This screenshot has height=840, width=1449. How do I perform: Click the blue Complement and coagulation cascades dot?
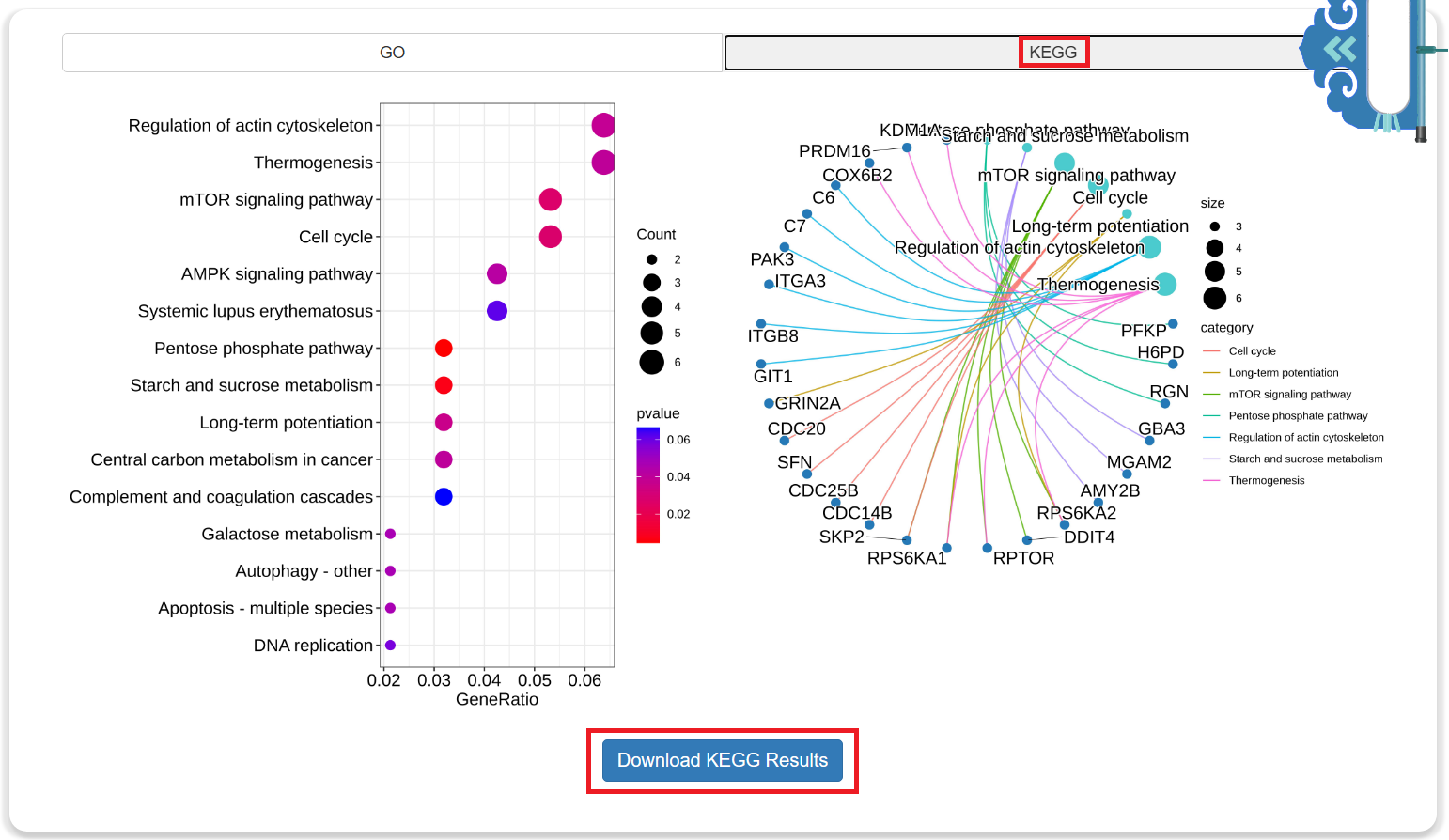click(444, 496)
